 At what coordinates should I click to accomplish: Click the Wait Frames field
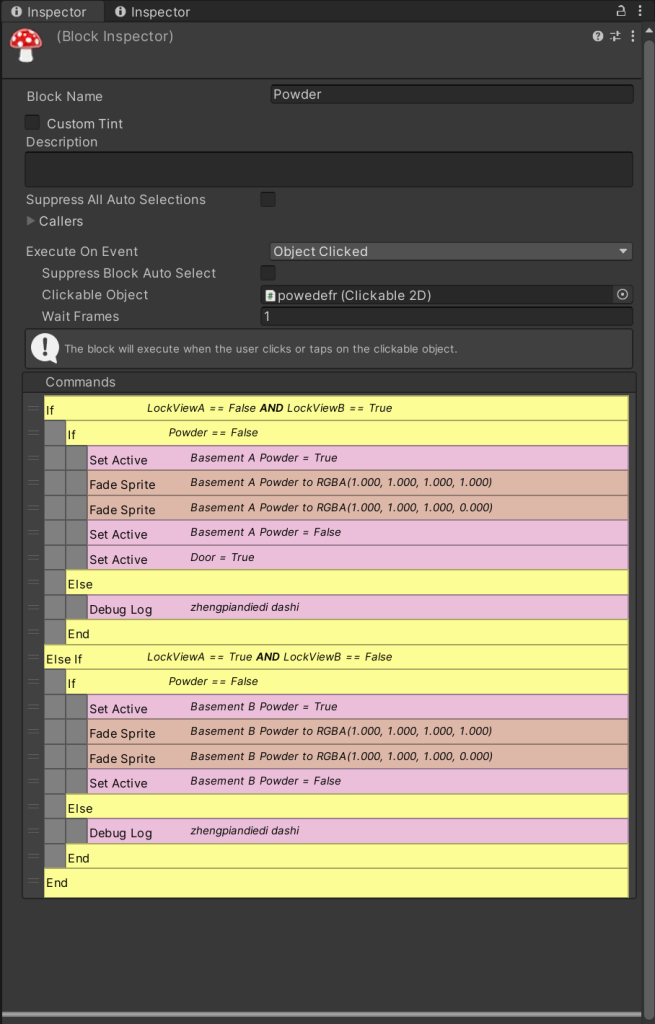(447, 316)
